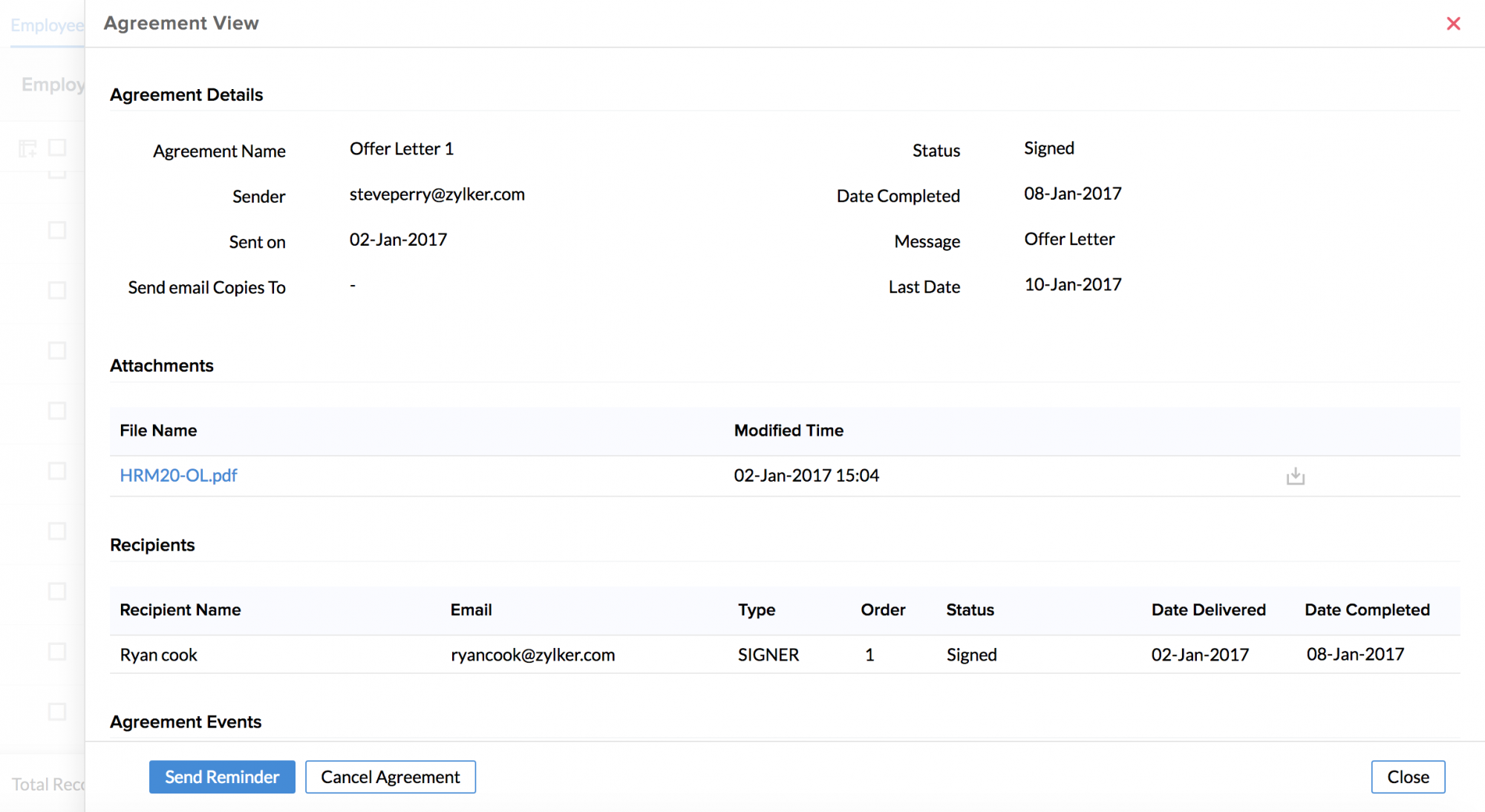Click the Type column header in Recipients

pyautogui.click(x=756, y=609)
